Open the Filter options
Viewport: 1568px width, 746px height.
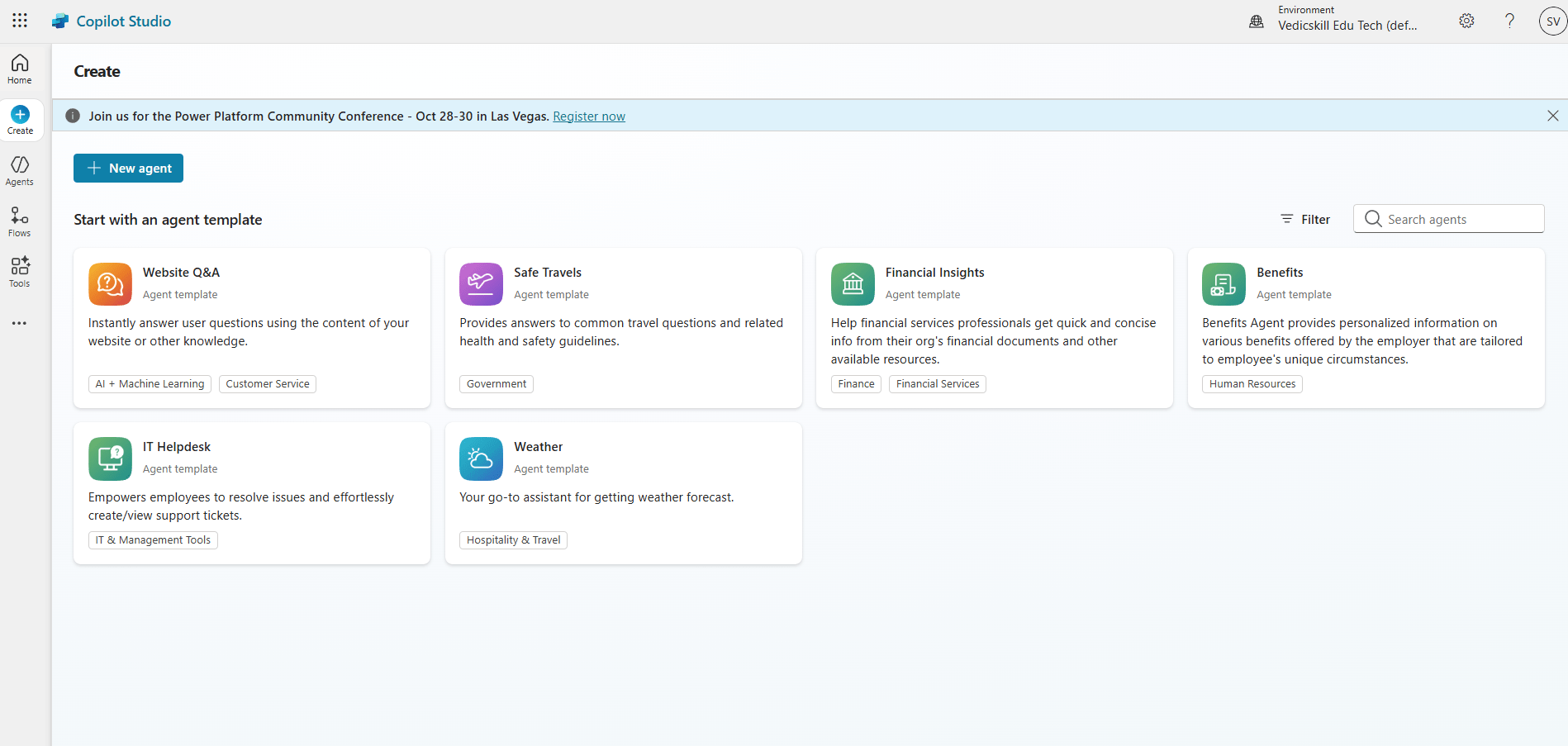point(1305,219)
